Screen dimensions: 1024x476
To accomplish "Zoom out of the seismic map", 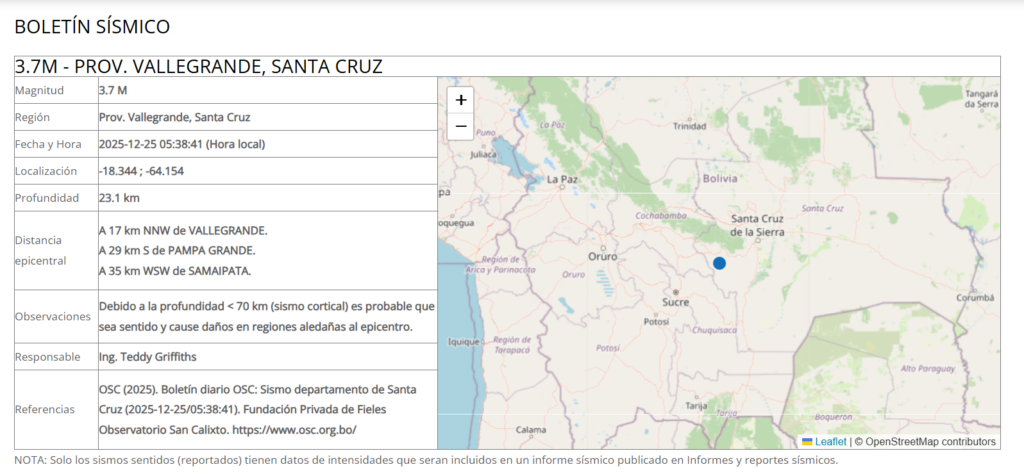I will point(460,126).
